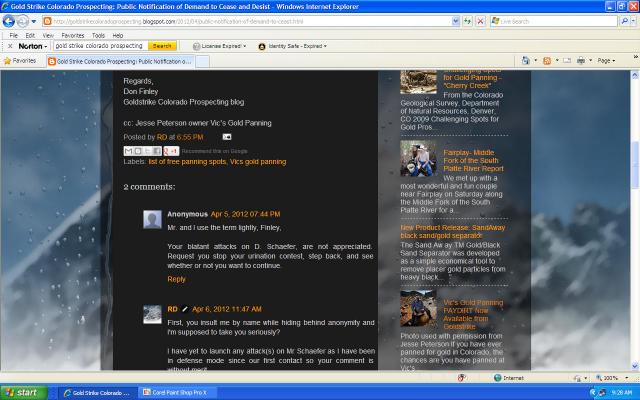Click the Fairplay article thumbnail photo
640x400 pixels.
click(418, 158)
